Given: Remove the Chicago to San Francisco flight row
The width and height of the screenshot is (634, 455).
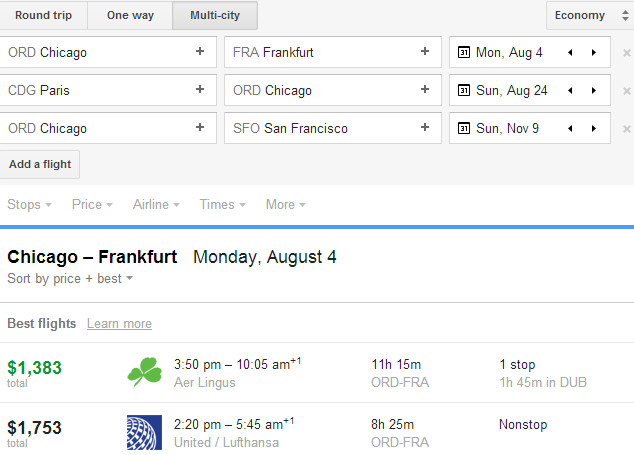Looking at the screenshot, I should pos(626,129).
